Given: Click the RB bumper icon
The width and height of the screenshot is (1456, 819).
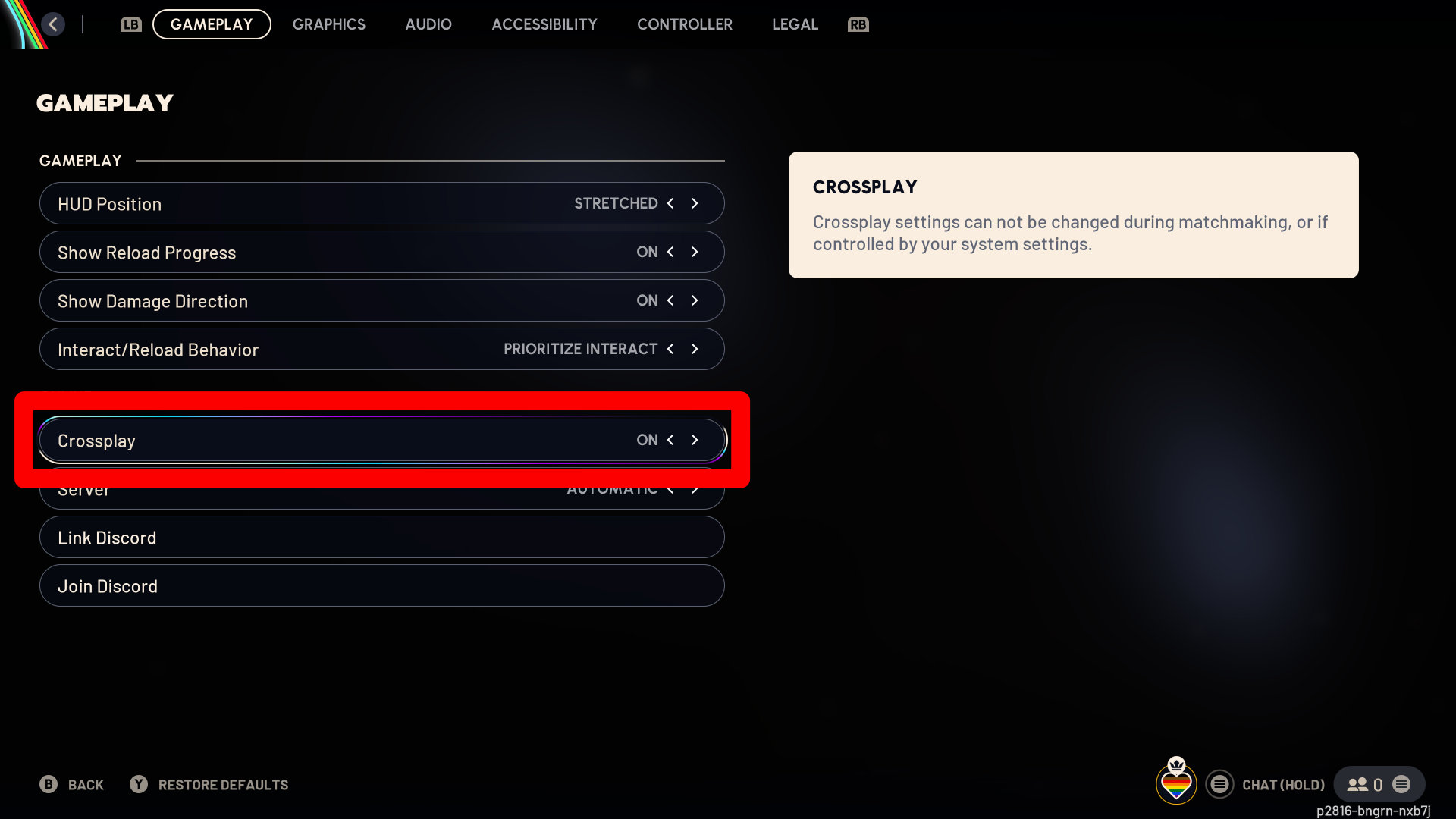Looking at the screenshot, I should (x=858, y=24).
